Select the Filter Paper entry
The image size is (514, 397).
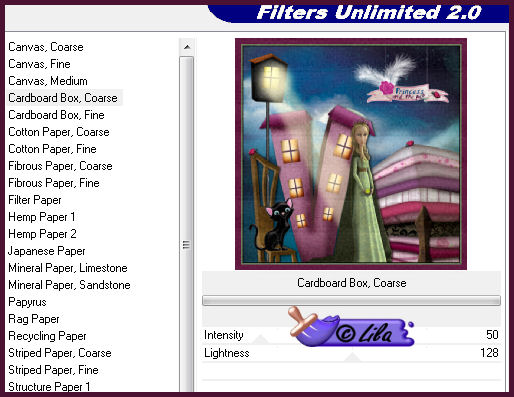pos(35,200)
